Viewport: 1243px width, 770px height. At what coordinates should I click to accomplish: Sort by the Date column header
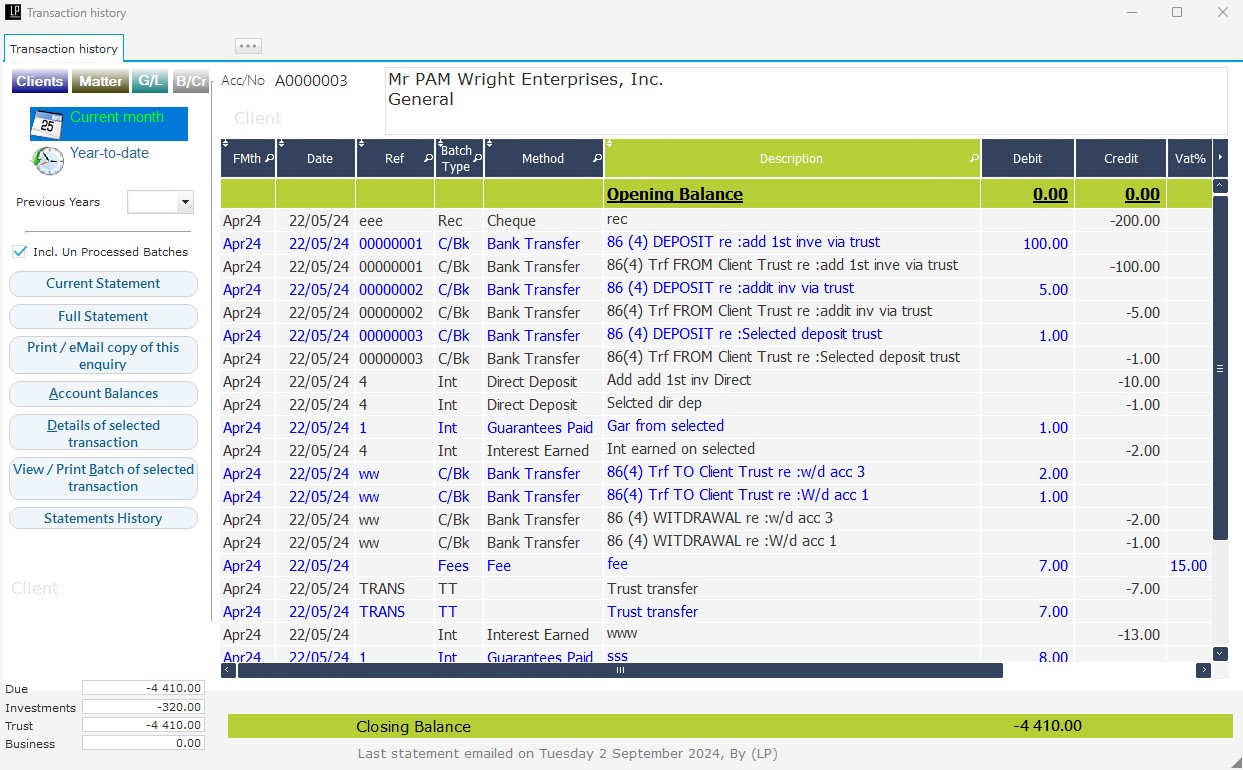pos(320,158)
